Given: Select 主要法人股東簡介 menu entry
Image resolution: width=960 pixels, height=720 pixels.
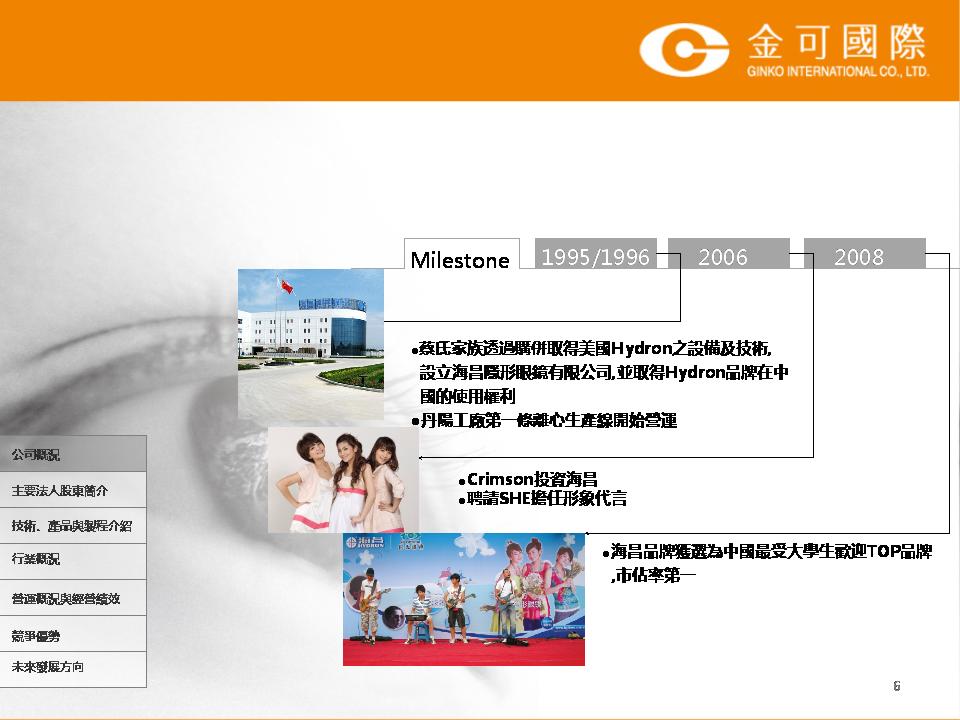Looking at the screenshot, I should tap(73, 490).
